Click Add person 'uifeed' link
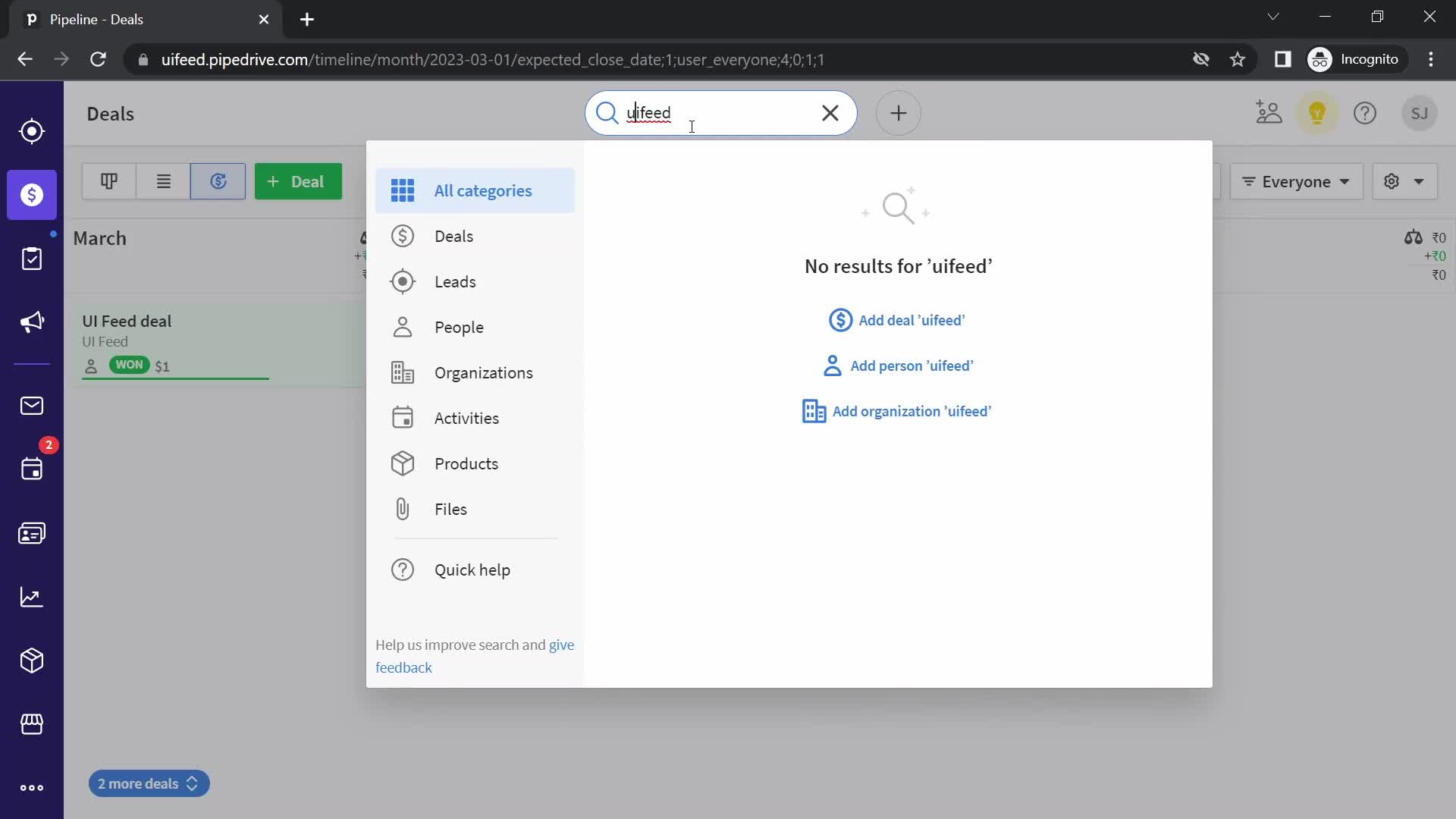The image size is (1456, 819). 898,366
